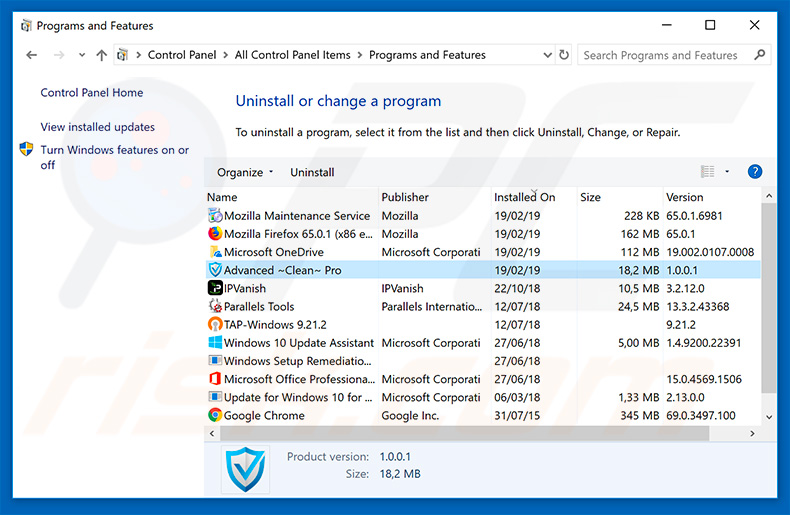The image size is (790, 515).
Task: Select the Mozilla Firefox icon
Action: pyautogui.click(x=215, y=234)
